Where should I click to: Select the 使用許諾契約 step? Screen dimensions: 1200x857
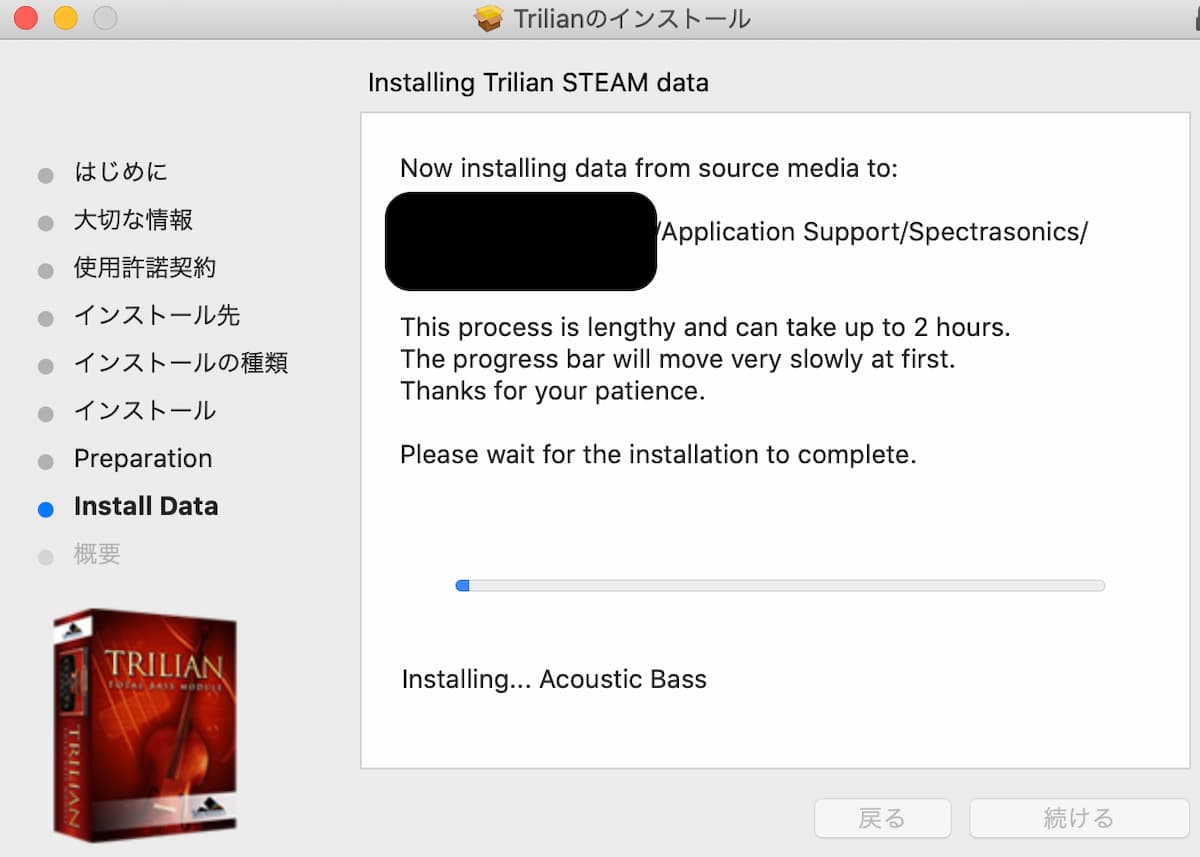point(145,268)
